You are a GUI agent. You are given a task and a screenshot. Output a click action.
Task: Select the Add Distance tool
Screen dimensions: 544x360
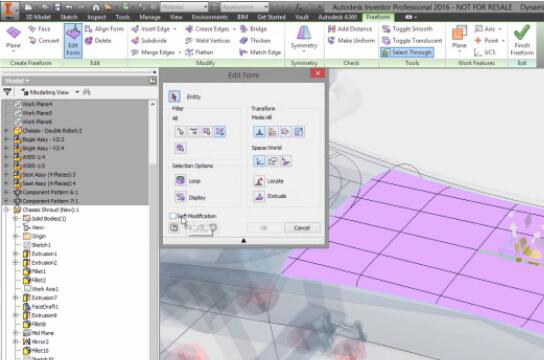click(x=350, y=29)
